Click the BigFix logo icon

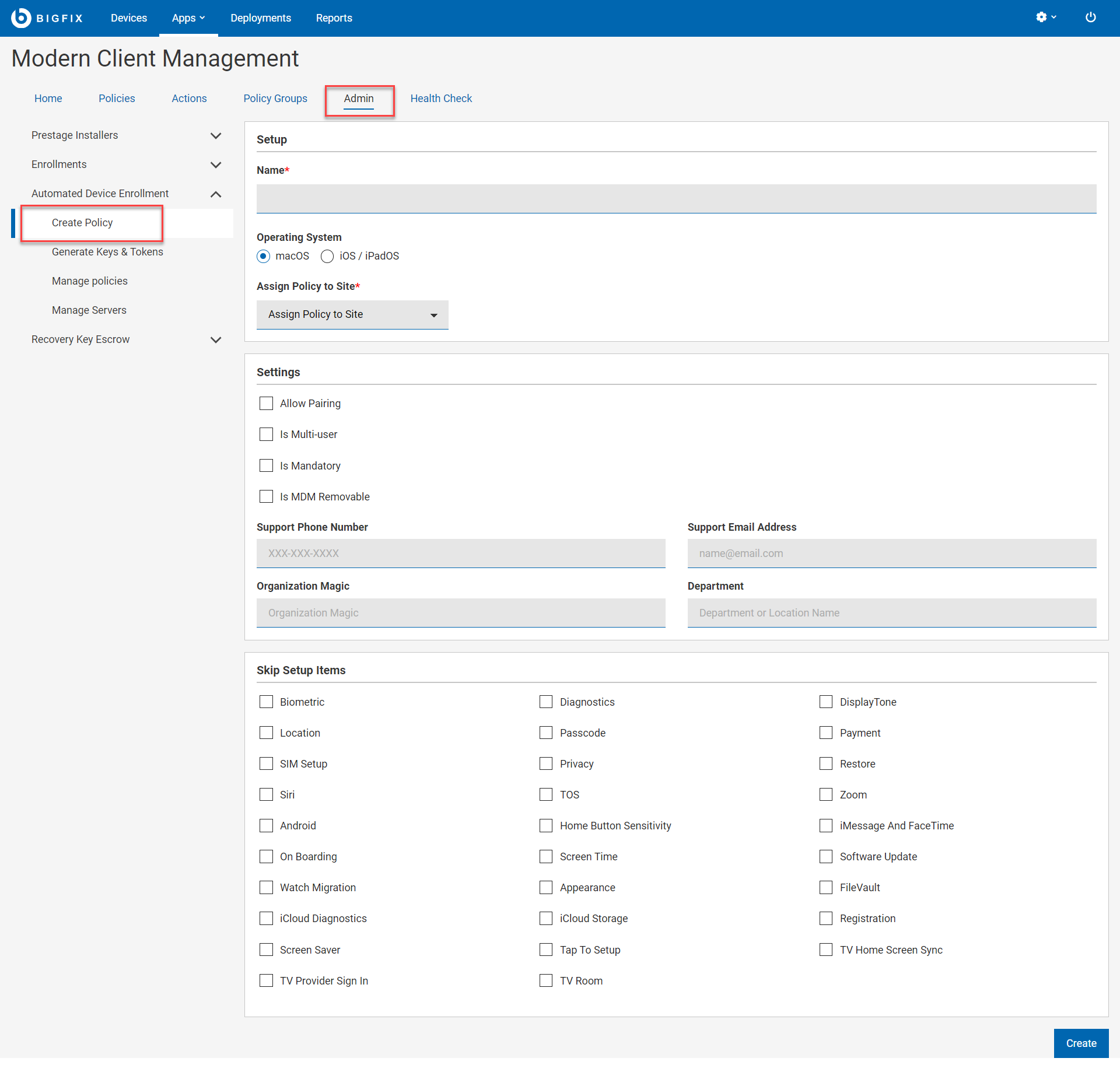pyautogui.click(x=21, y=18)
